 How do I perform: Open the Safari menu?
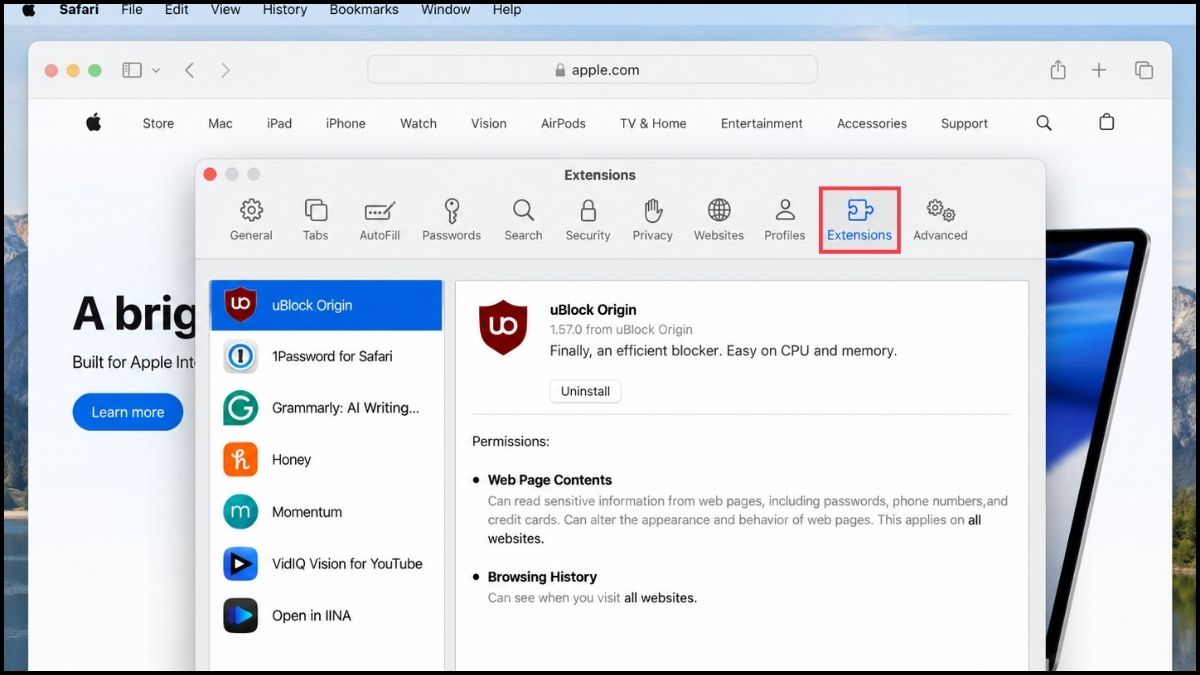[79, 10]
